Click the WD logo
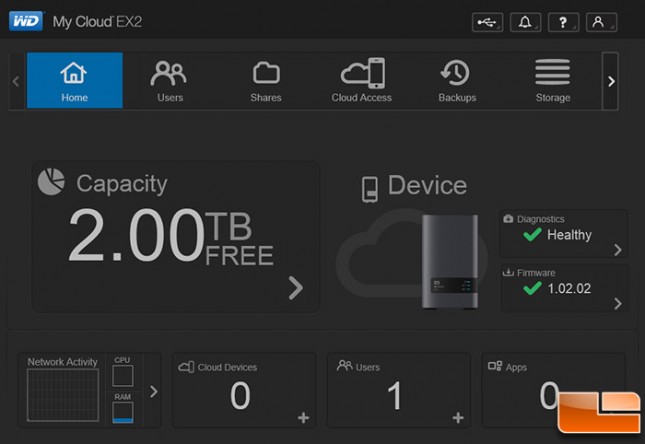 click(26, 21)
